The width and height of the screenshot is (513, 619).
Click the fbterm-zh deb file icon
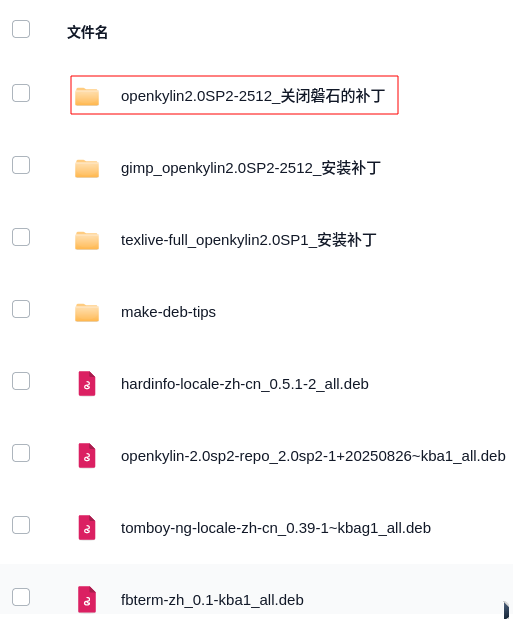tap(87, 599)
